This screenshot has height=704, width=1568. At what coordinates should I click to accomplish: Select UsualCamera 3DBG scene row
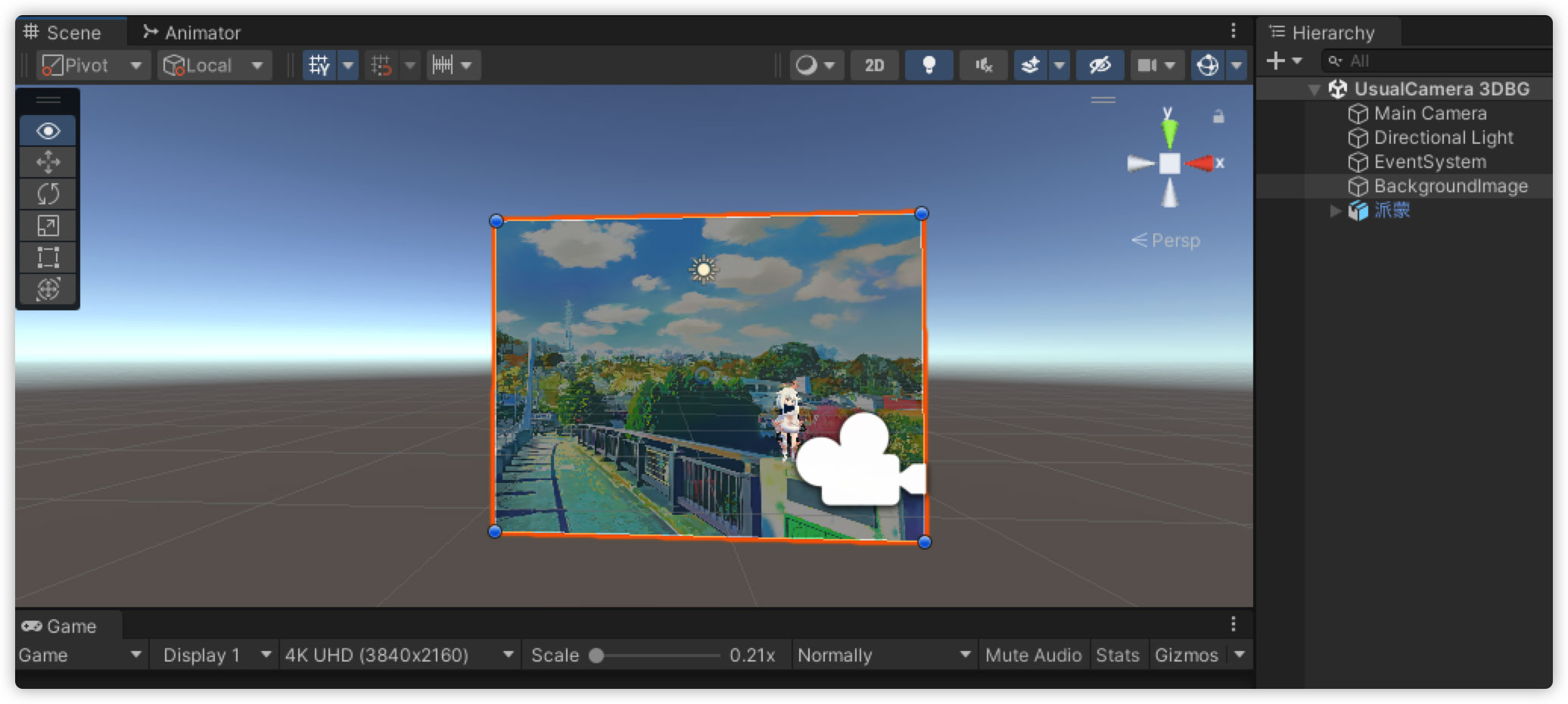tap(1405, 89)
